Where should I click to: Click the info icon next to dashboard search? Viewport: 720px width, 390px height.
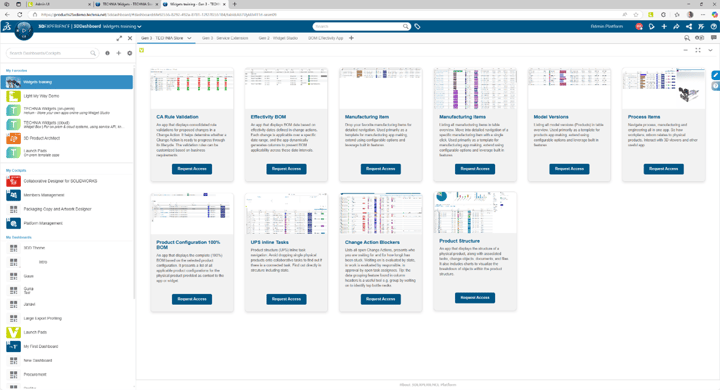click(107, 53)
